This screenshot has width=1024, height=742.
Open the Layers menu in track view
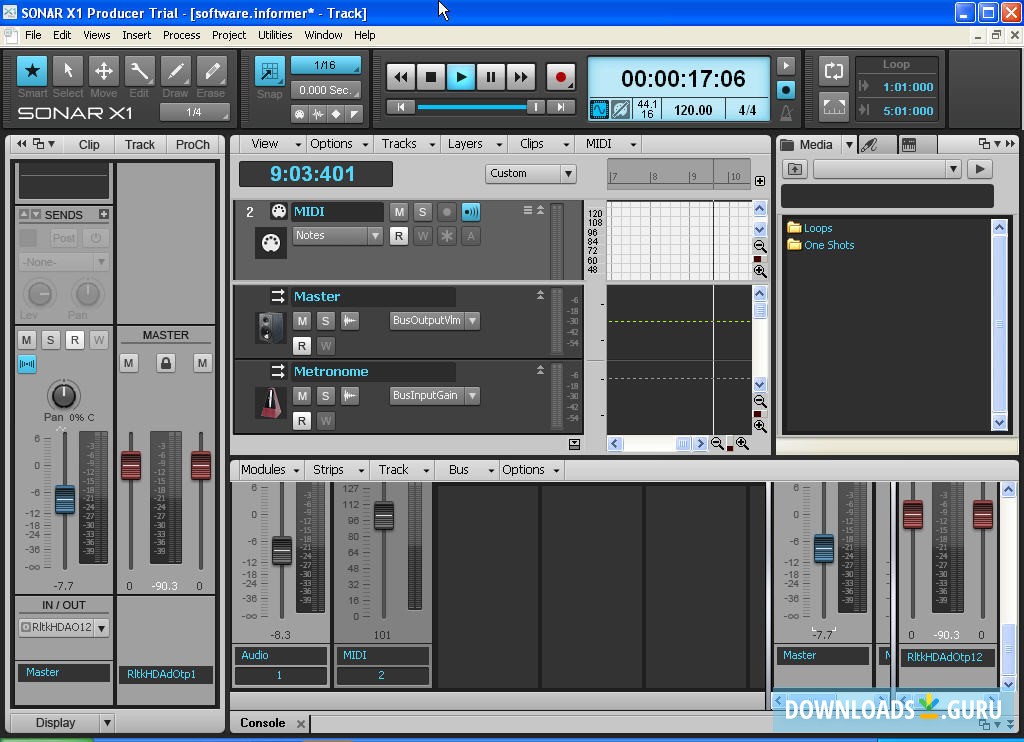(474, 144)
